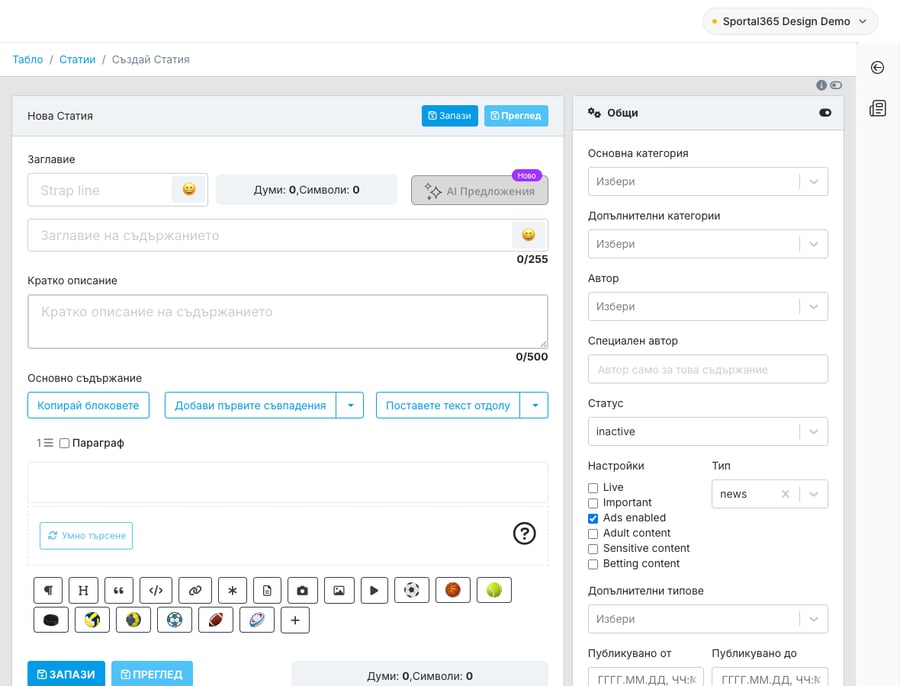Focus Кратко описание textarea
900x686 pixels.
coord(288,321)
